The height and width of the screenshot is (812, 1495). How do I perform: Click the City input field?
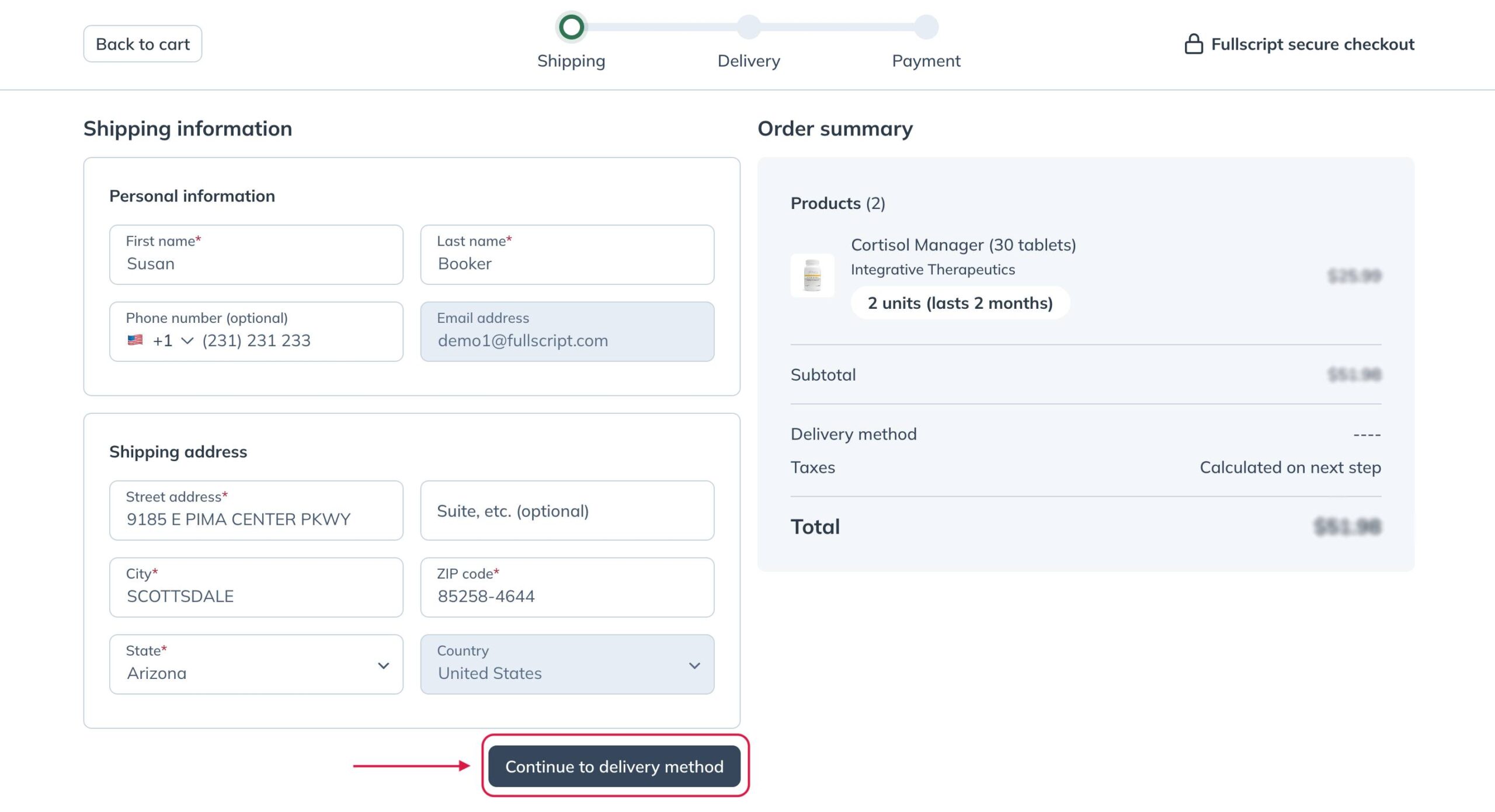pyautogui.click(x=256, y=596)
